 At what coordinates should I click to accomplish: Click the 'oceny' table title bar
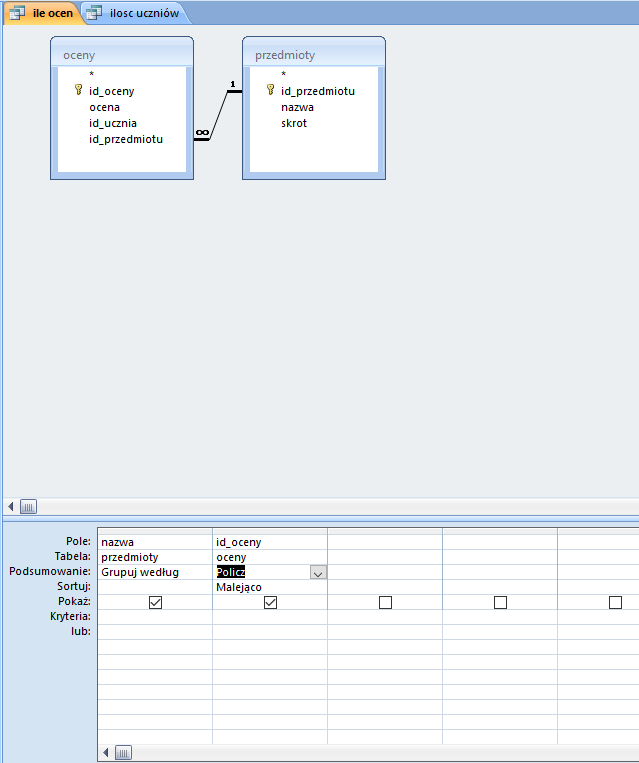pos(121,55)
